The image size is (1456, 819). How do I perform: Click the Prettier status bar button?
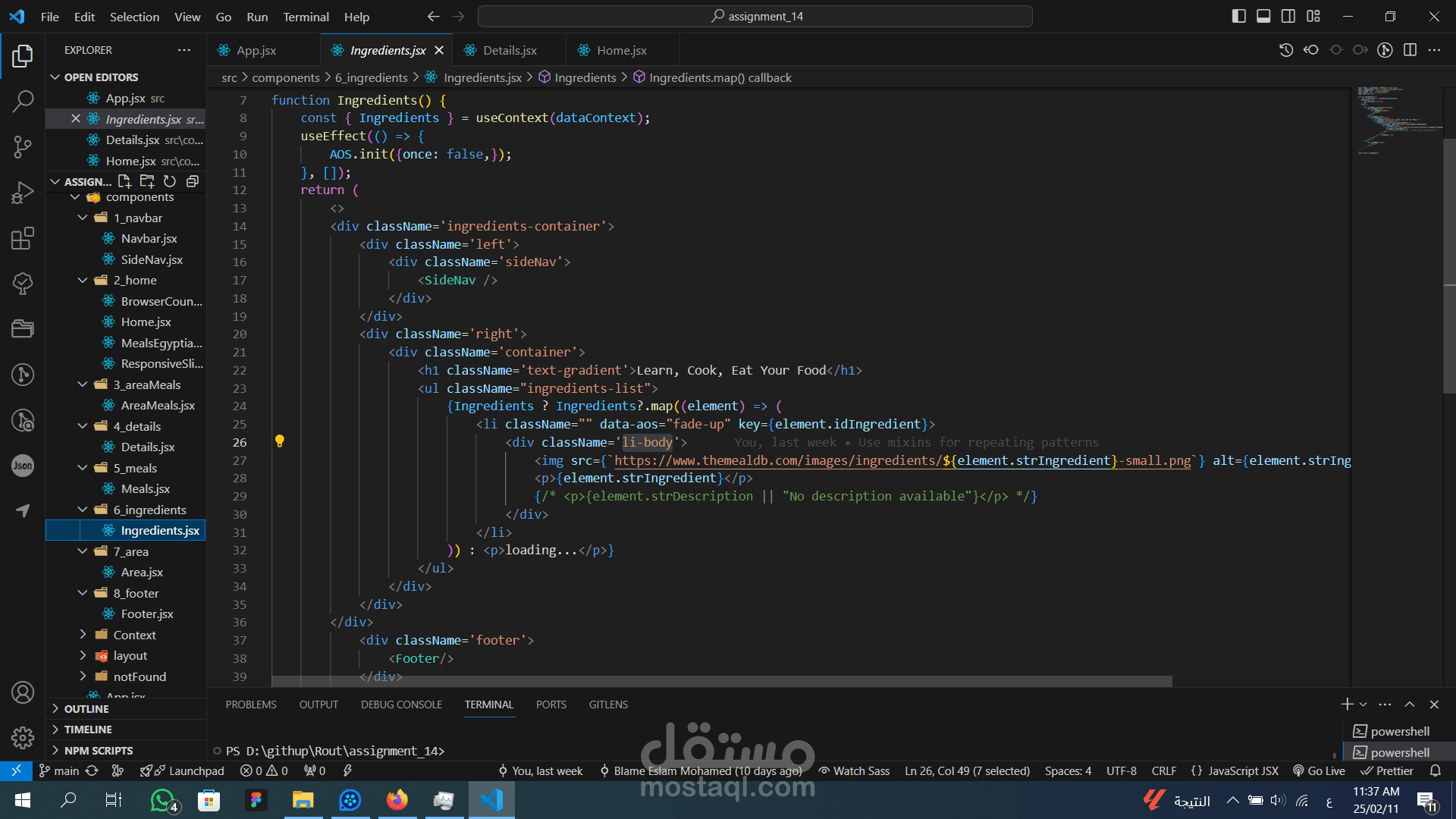click(1387, 770)
